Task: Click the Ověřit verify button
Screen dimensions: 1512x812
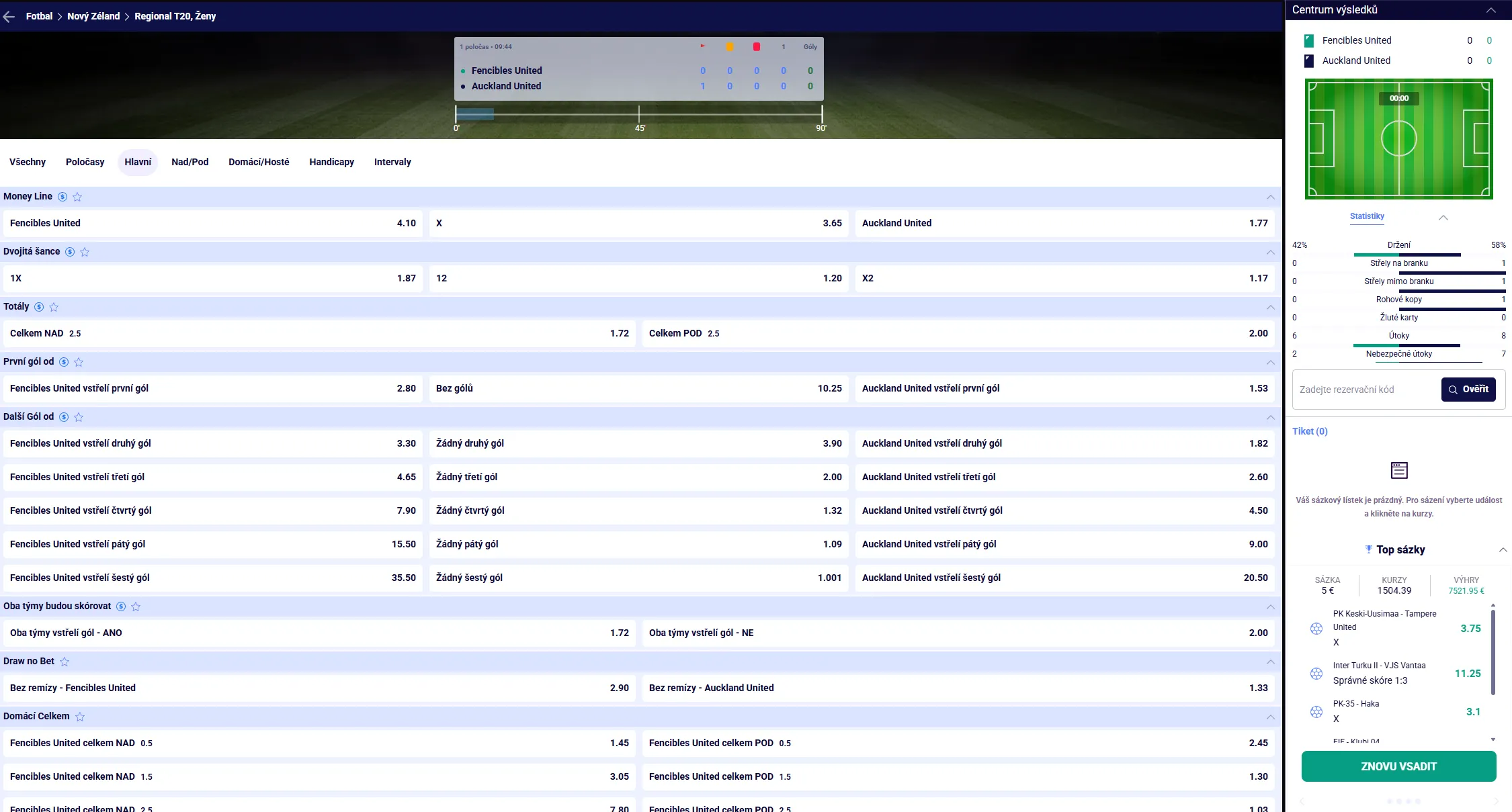Action: click(x=1468, y=390)
